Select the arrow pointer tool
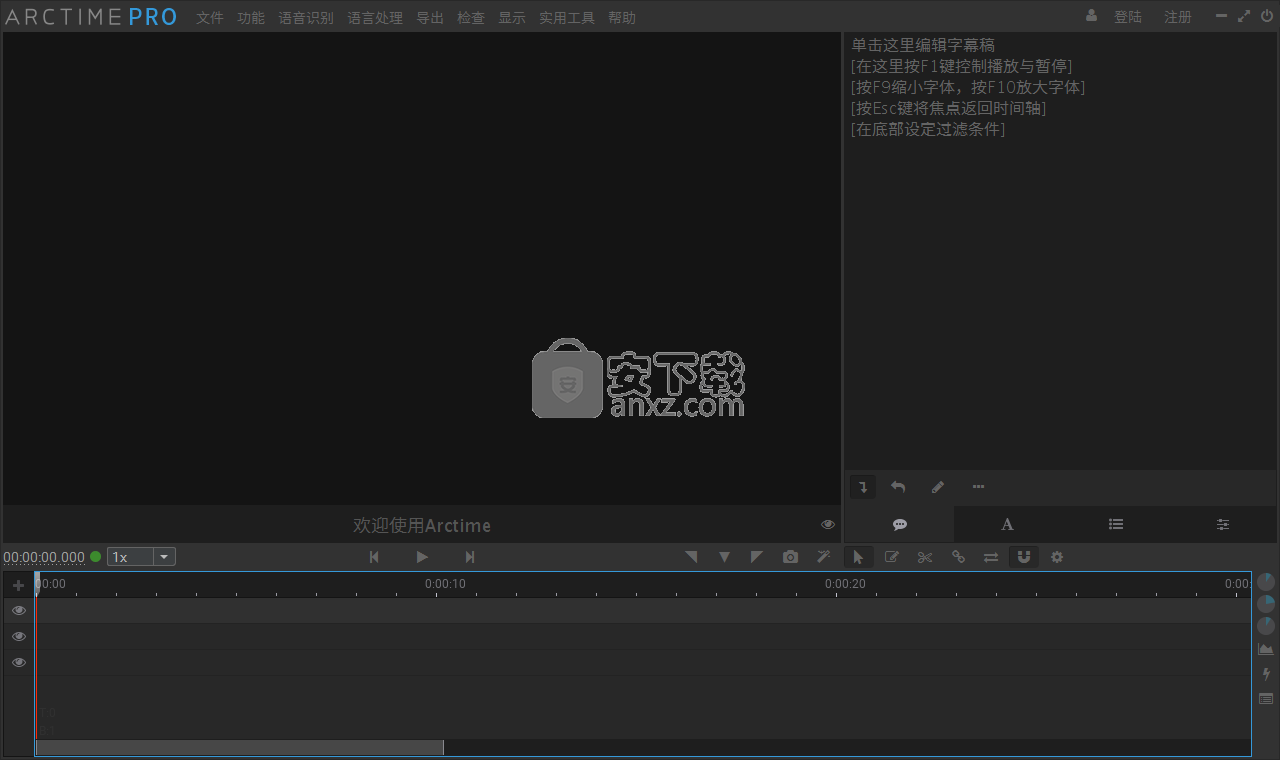 click(858, 557)
